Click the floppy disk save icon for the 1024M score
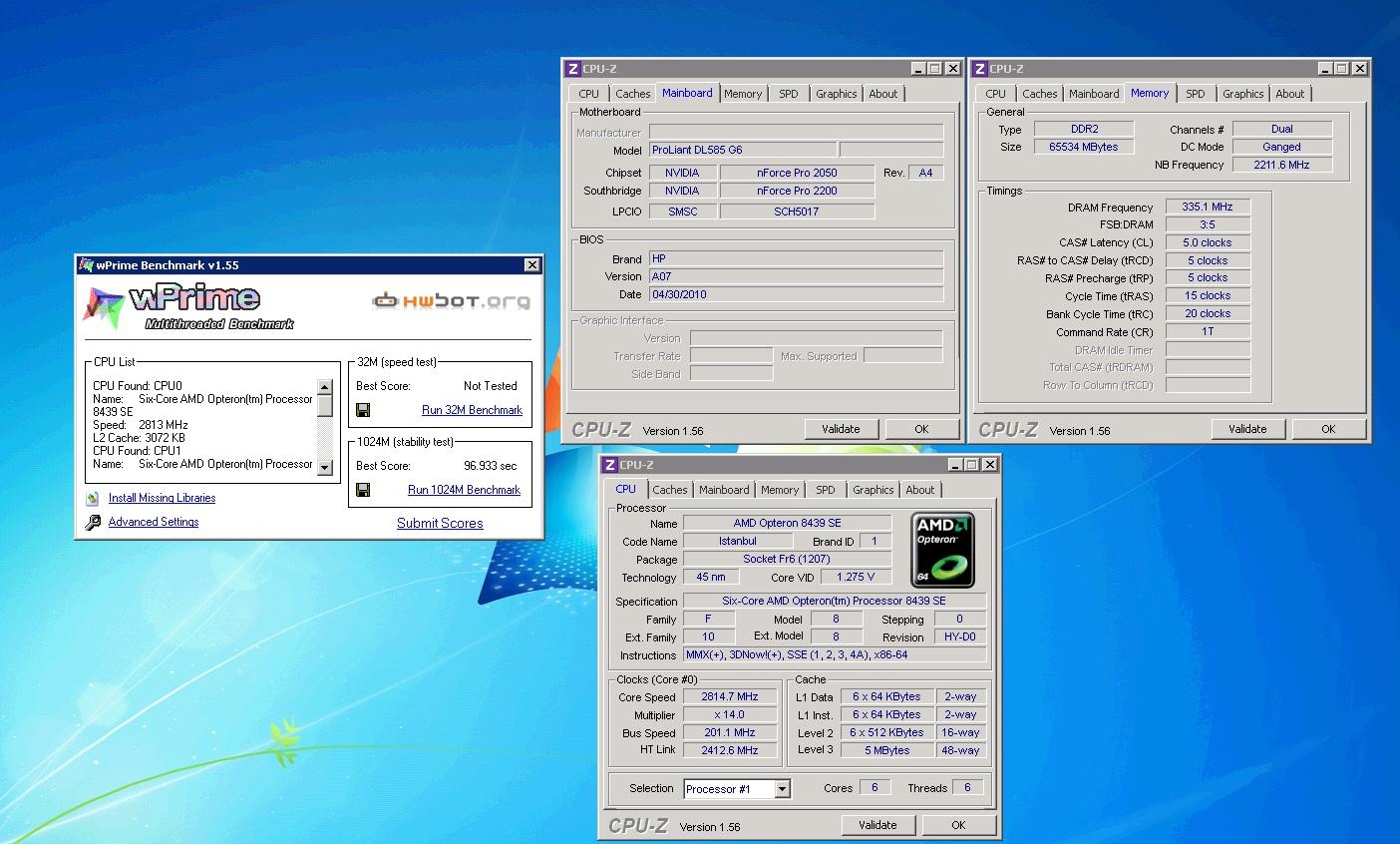Screen dimensions: 1400x844 pyautogui.click(x=363, y=490)
